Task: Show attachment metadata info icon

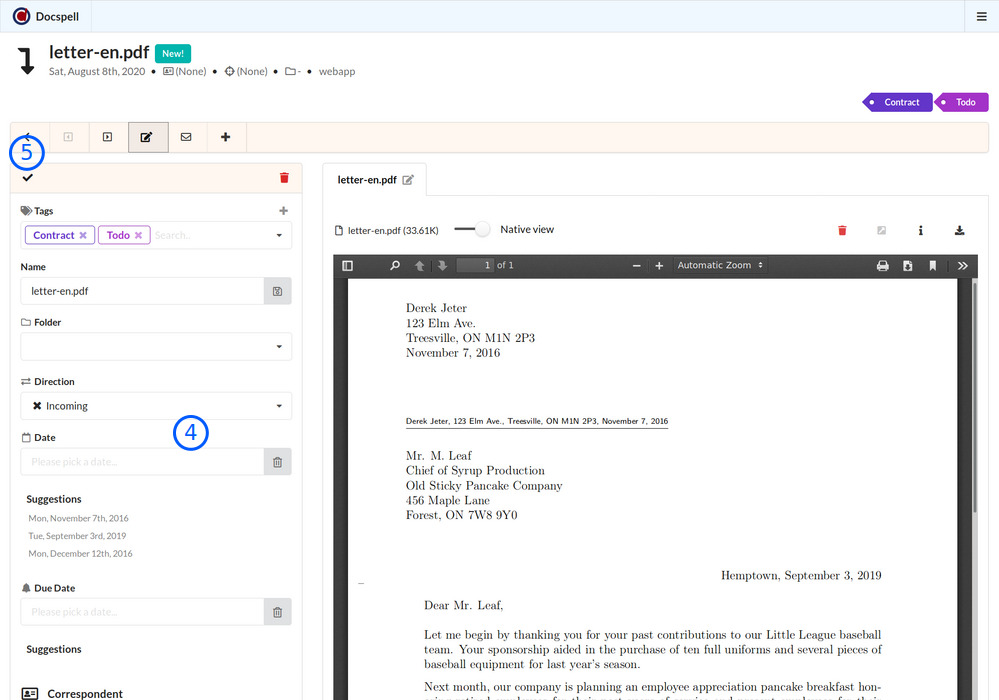Action: [920, 230]
